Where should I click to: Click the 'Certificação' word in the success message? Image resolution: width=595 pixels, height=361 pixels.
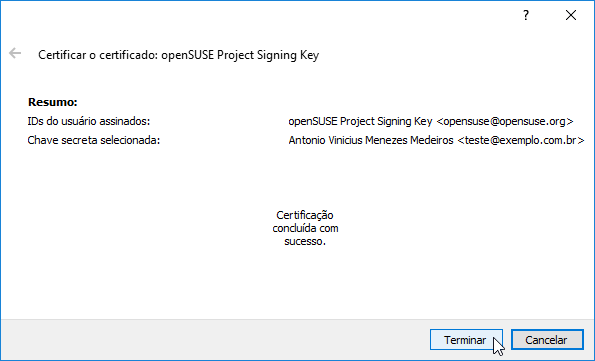pyautogui.click(x=305, y=215)
